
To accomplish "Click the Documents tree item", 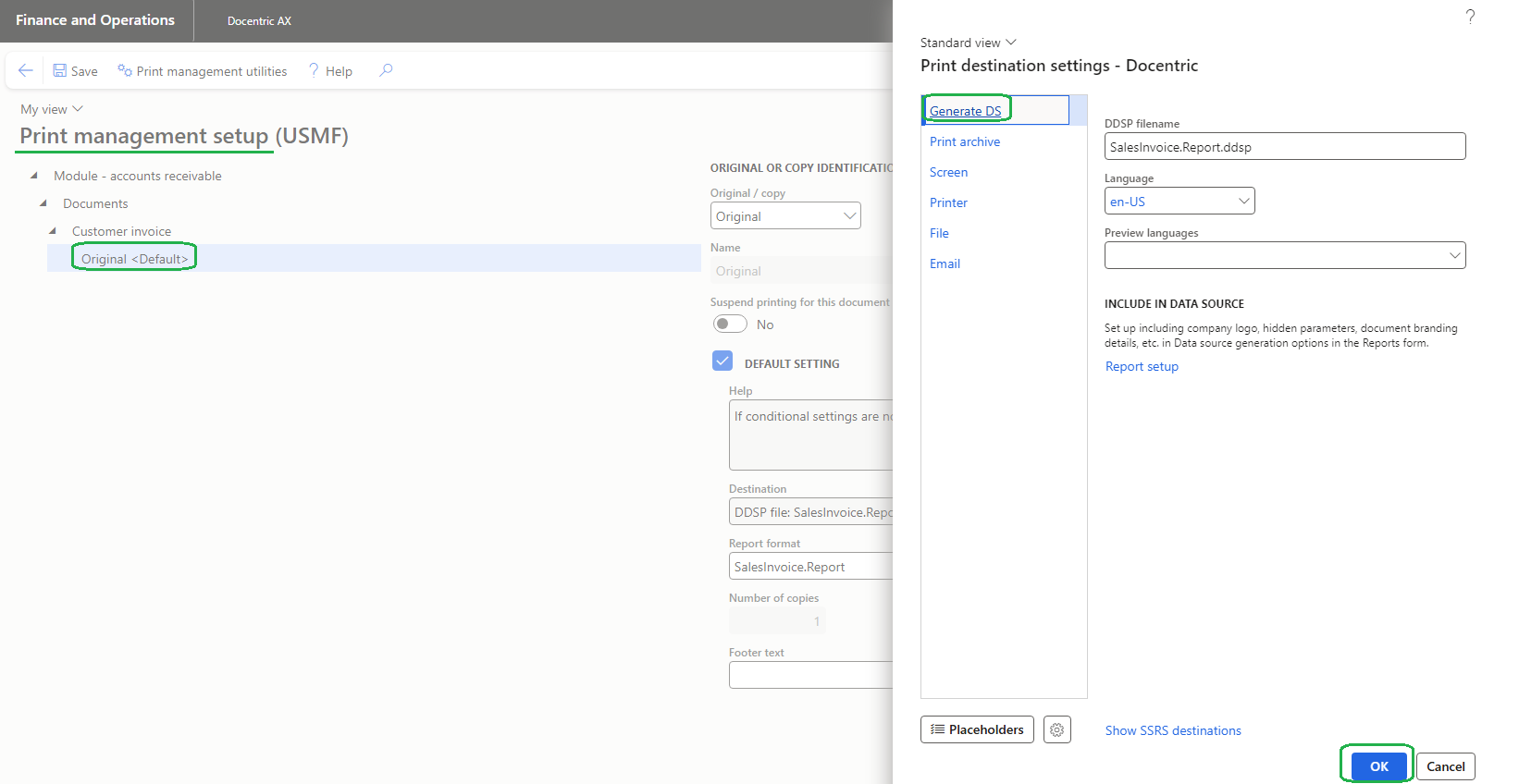I will click(95, 203).
